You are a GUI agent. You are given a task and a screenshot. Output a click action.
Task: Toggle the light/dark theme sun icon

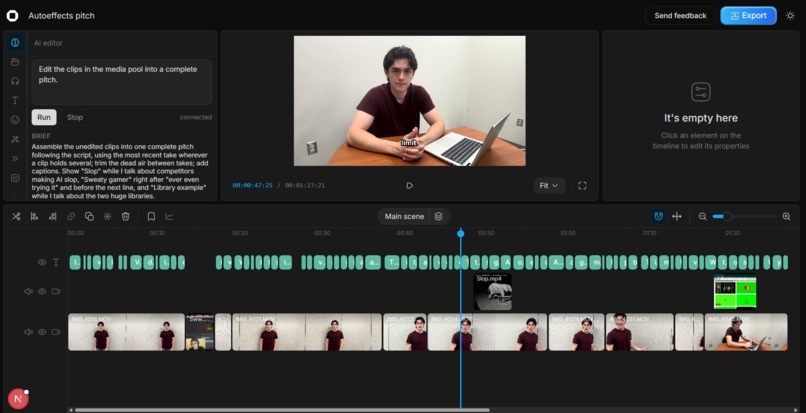point(790,15)
